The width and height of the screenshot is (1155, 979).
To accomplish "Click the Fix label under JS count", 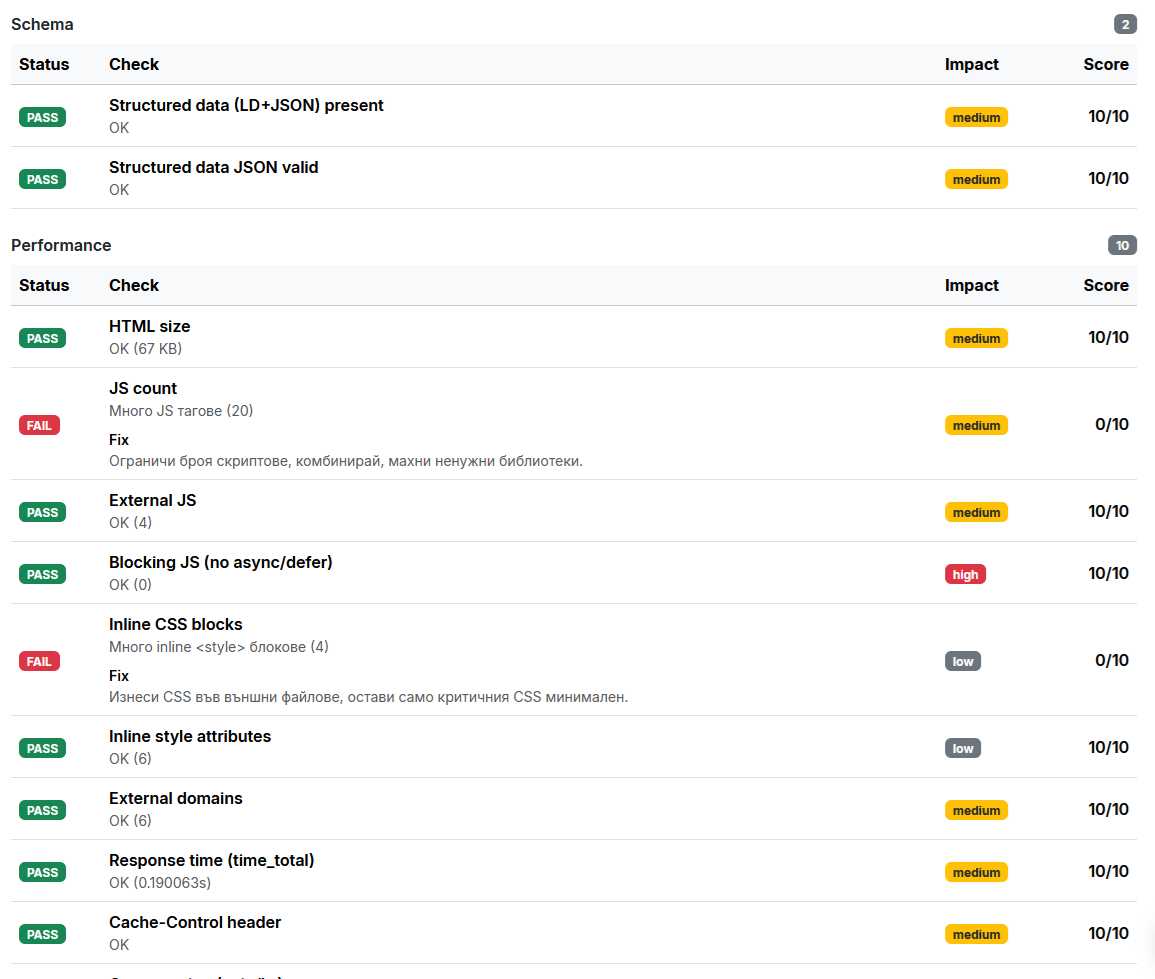I will [119, 439].
